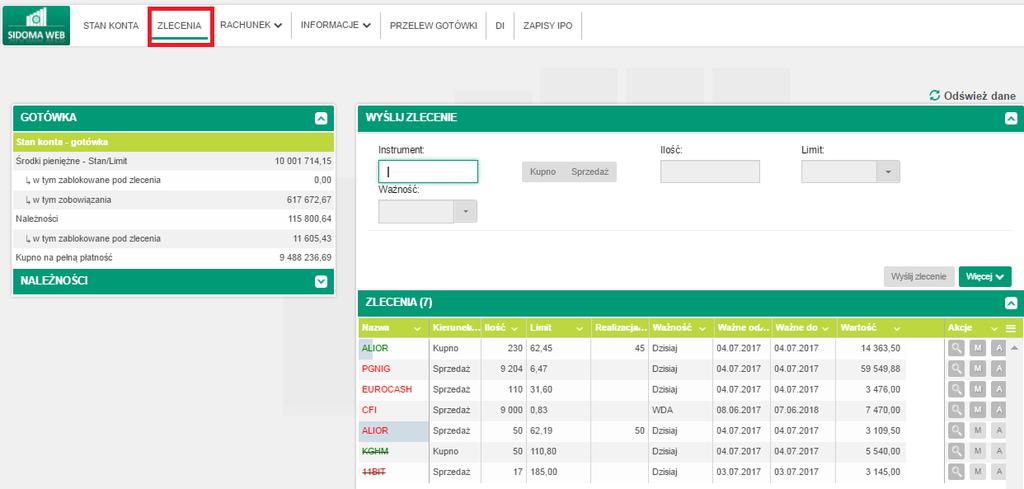This screenshot has width=1024, height=489.
Task: Click the Instrument input field
Action: point(428,172)
